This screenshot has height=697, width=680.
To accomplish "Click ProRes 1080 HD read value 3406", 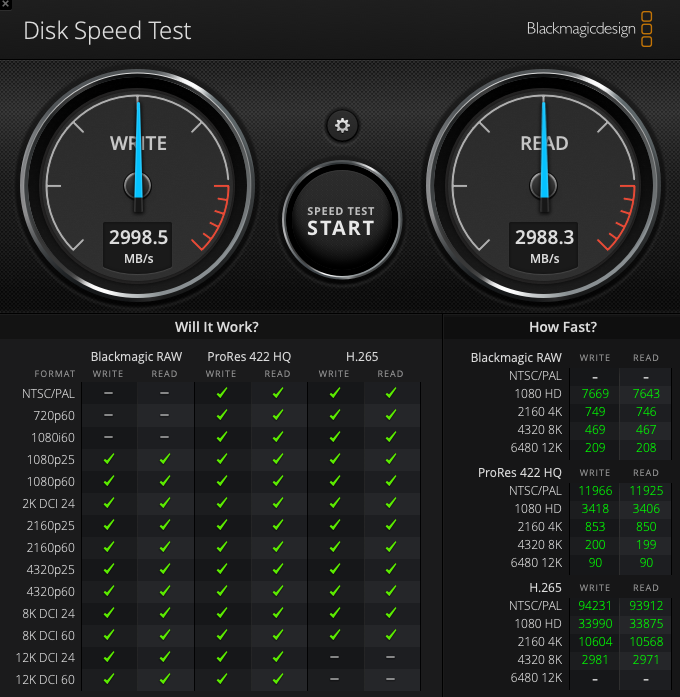I will click(646, 509).
